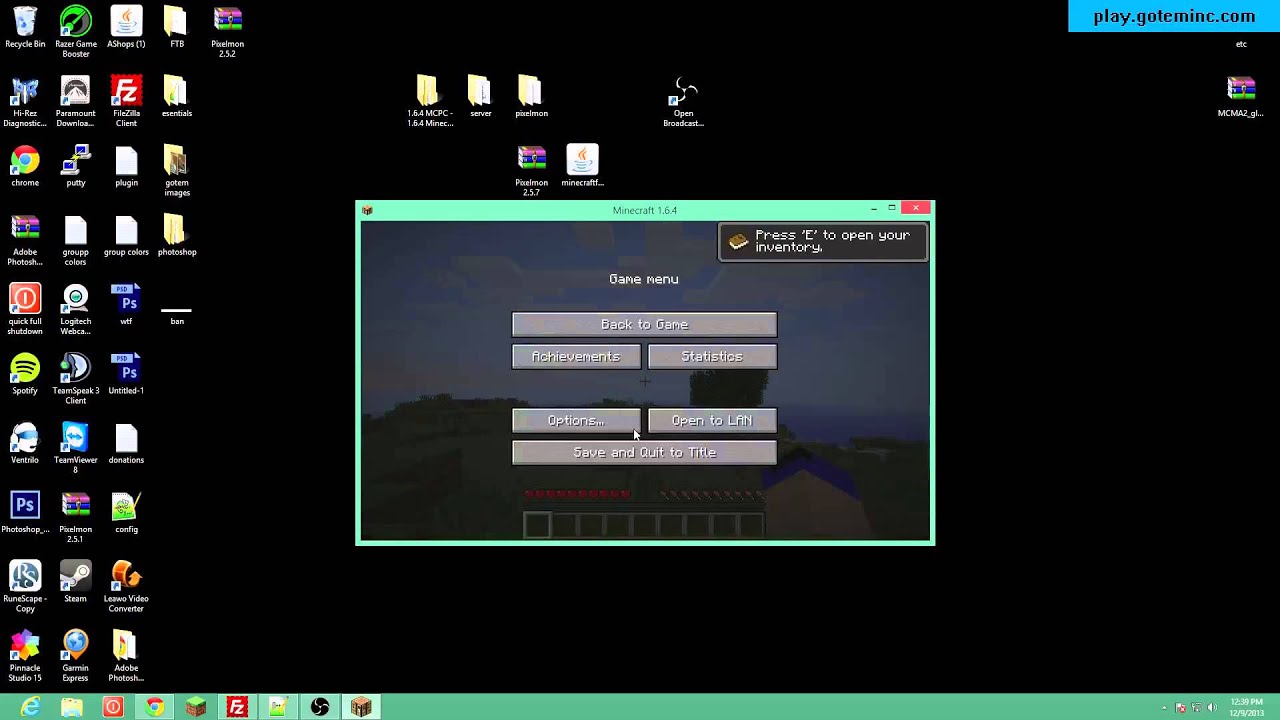This screenshot has width=1280, height=720.
Task: Open the volume control in system tray
Action: (1212, 708)
